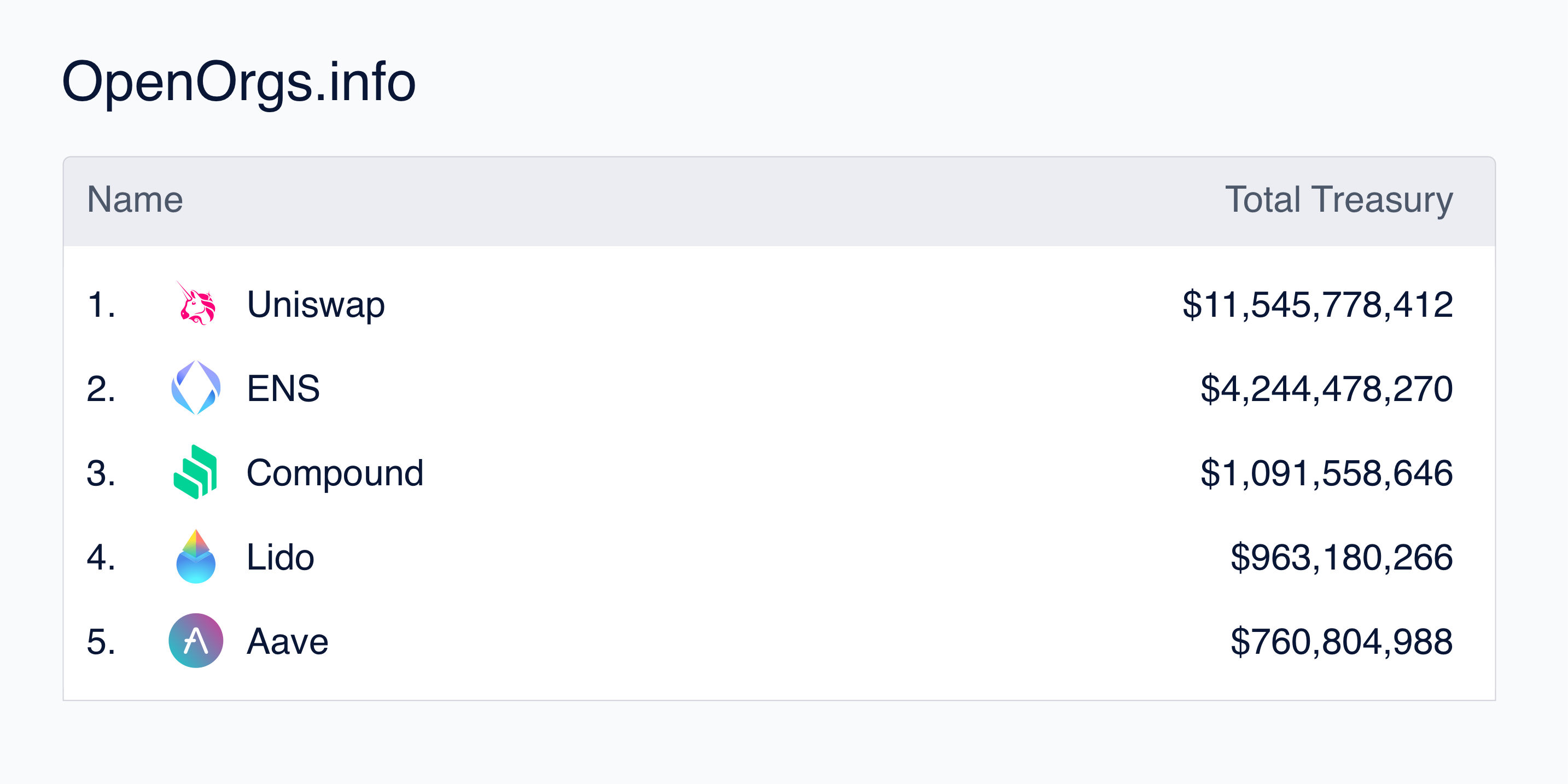The width and height of the screenshot is (1568, 784).
Task: Select the Compound name in the list
Action: point(335,473)
